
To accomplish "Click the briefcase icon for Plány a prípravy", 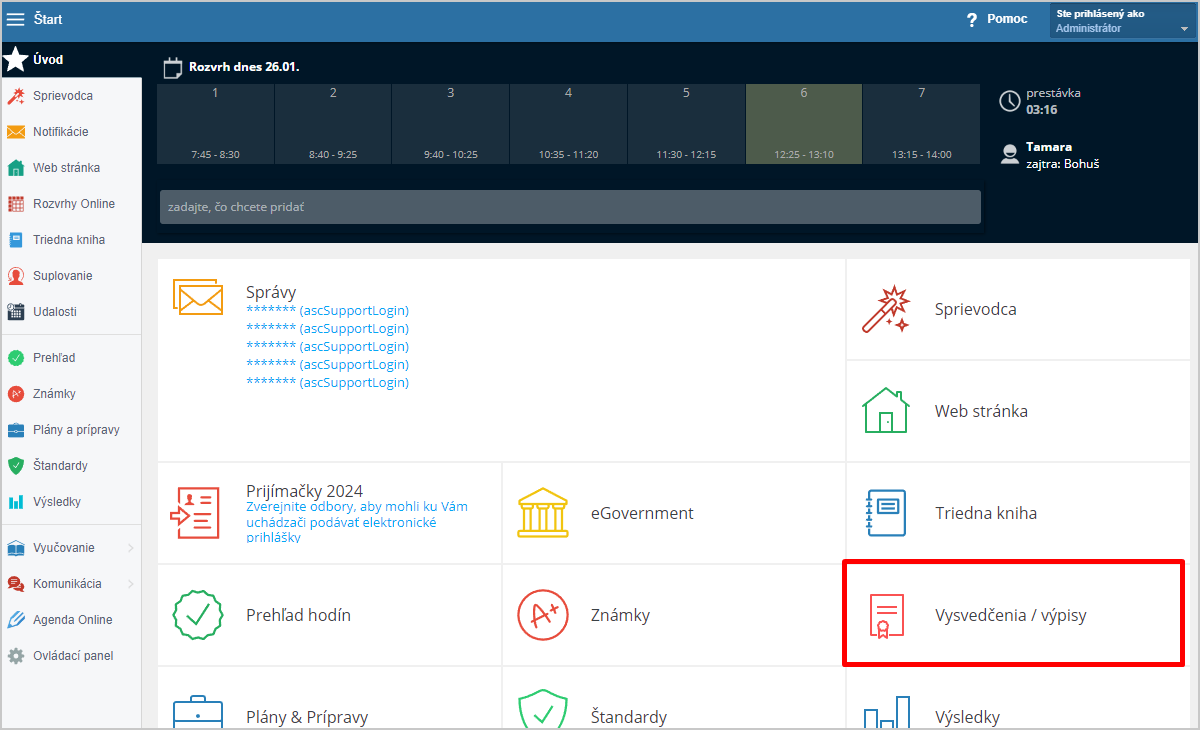I will click(15, 430).
